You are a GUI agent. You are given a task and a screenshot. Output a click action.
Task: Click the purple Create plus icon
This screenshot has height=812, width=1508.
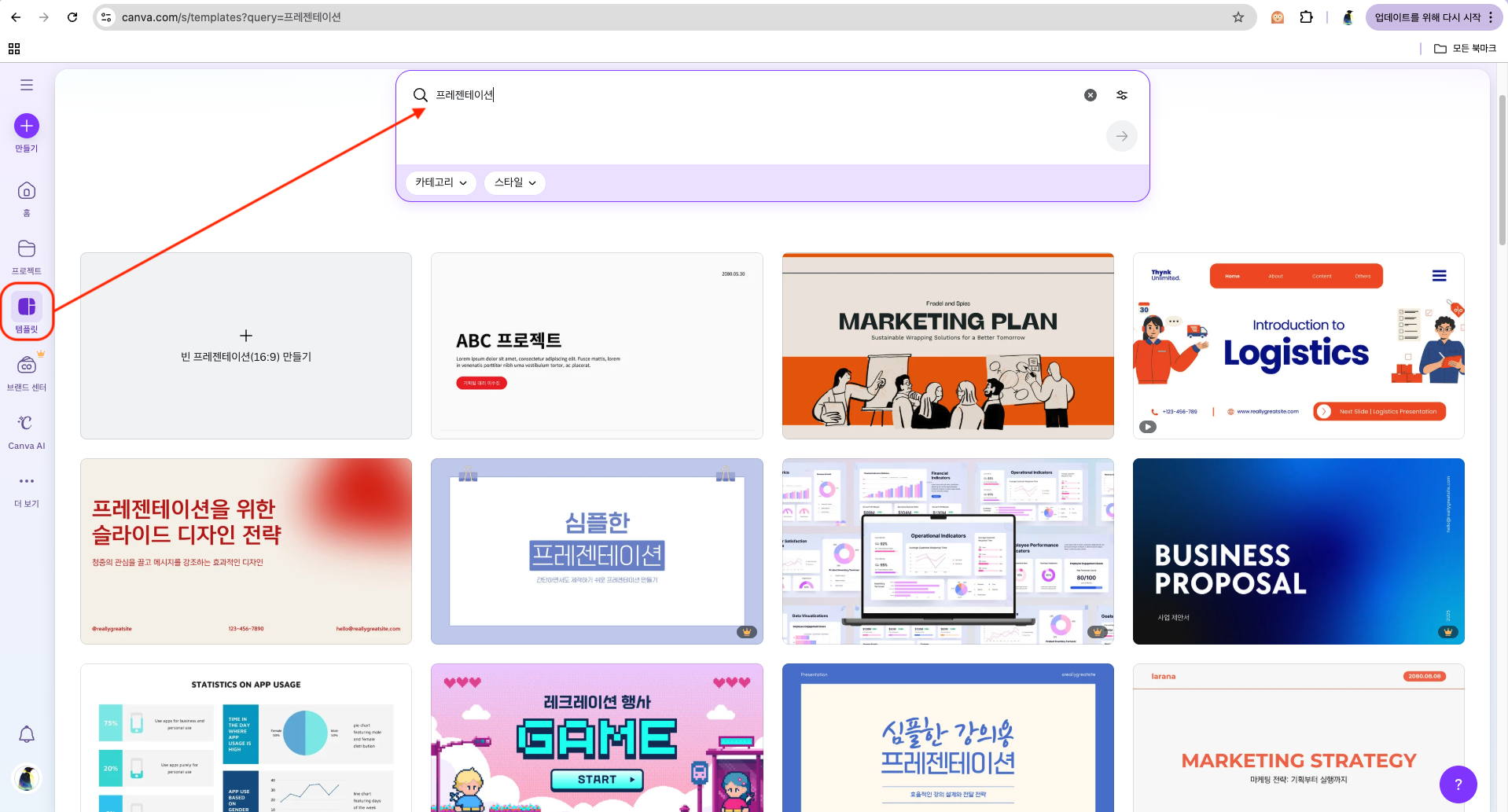click(27, 126)
